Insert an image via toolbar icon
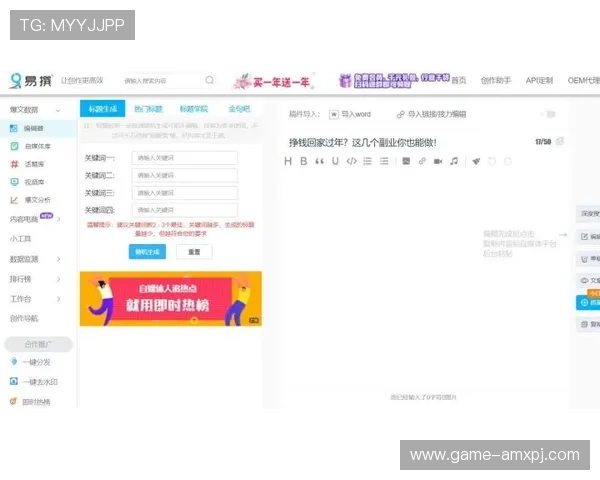This screenshot has height=480, width=600. [x=406, y=161]
